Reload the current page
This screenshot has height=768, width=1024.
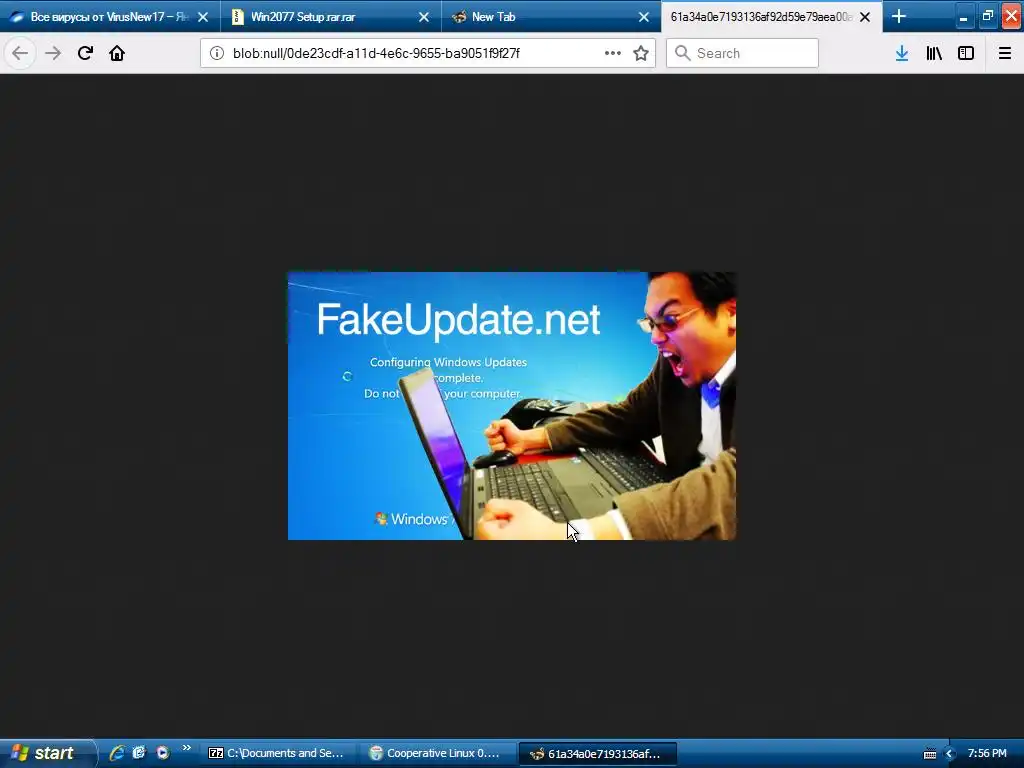click(85, 53)
